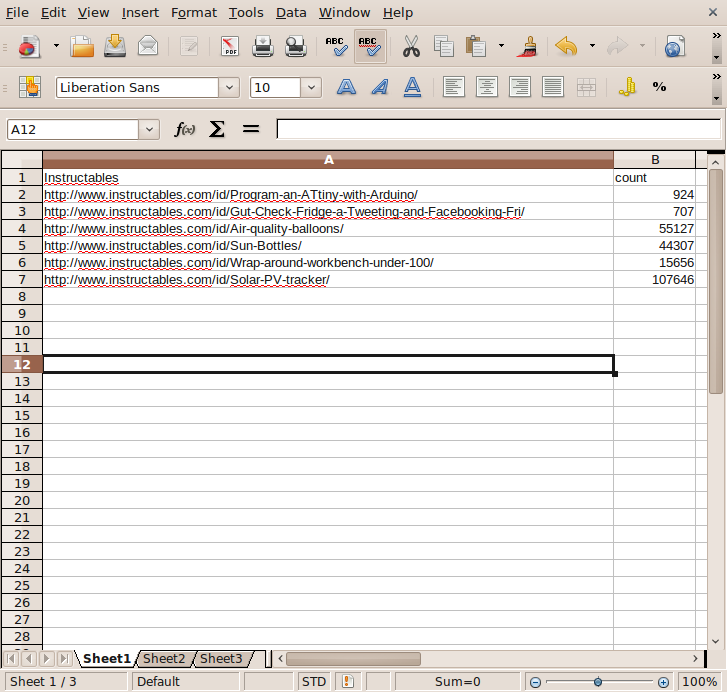Apply Currency number format

pyautogui.click(x=627, y=87)
